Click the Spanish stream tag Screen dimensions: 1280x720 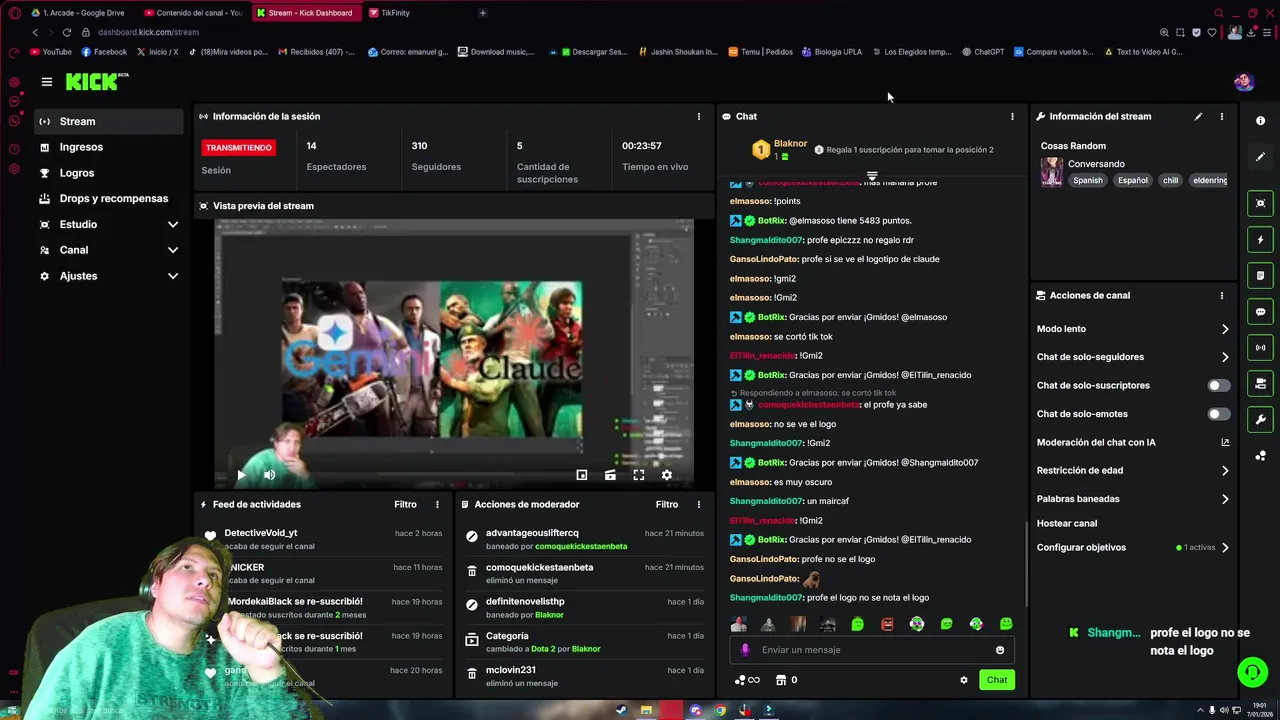pos(1088,181)
